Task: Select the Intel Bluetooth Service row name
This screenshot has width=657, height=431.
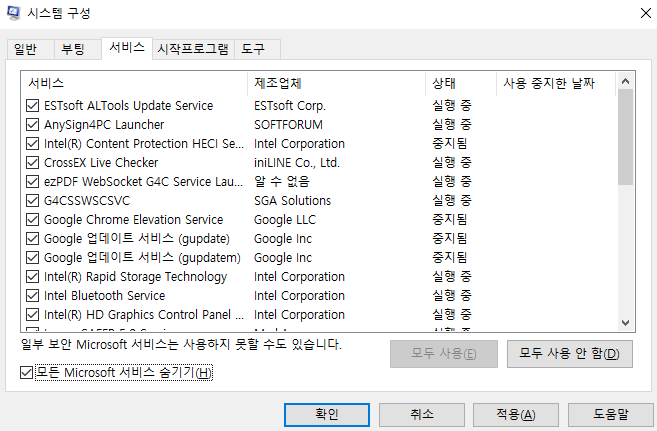Action: pyautogui.click(x=104, y=296)
